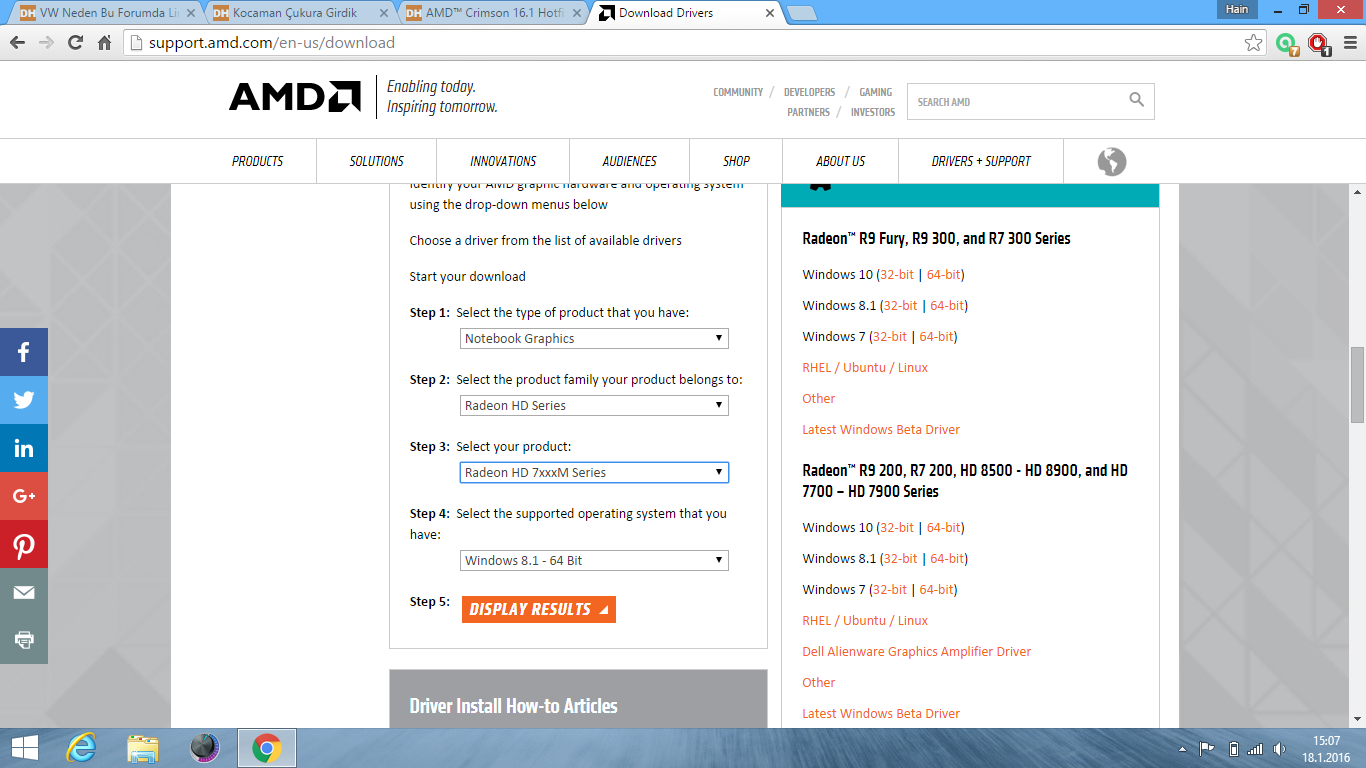Image resolution: width=1366 pixels, height=768 pixels.
Task: Open COMMUNITY link in header
Action: [x=738, y=92]
